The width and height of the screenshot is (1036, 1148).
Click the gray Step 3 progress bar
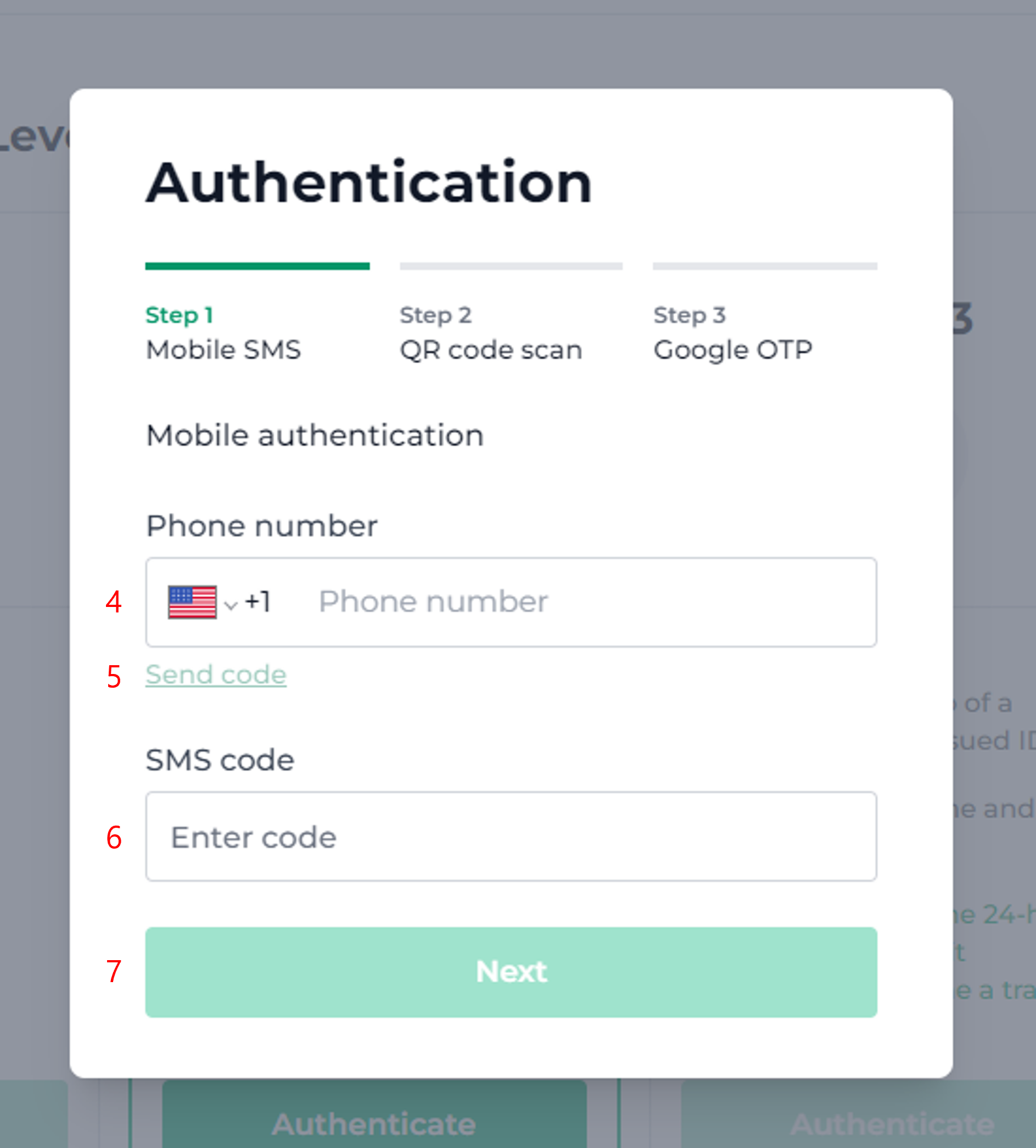pos(764,266)
